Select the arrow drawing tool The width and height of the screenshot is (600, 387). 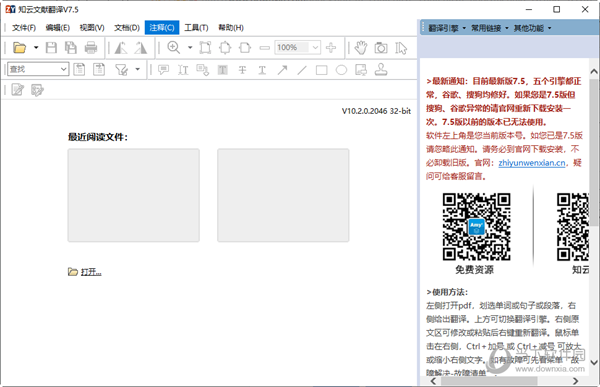pos(282,70)
